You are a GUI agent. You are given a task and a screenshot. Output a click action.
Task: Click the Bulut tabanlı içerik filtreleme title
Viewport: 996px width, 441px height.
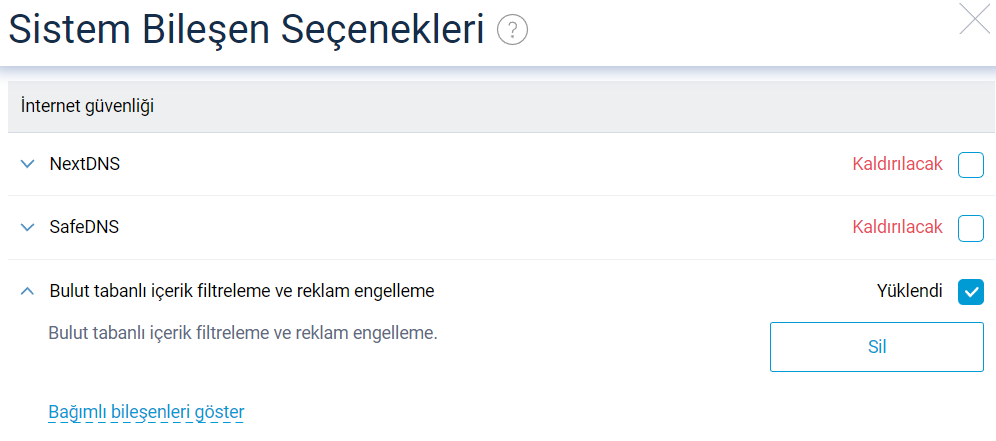coord(242,292)
